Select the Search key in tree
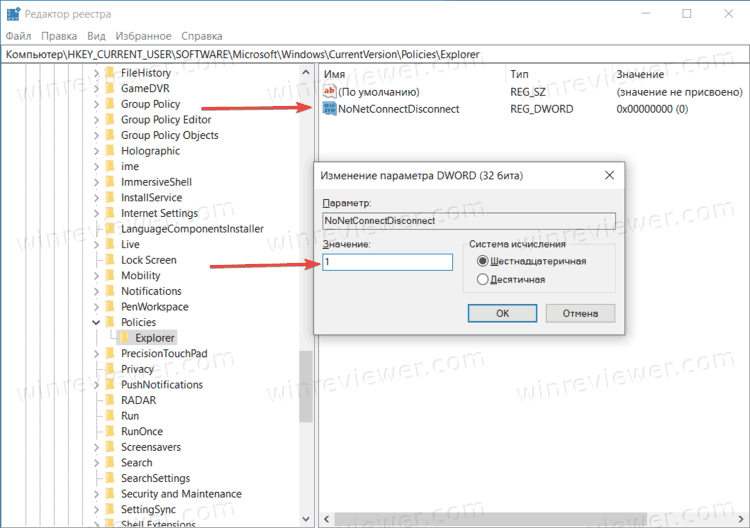Screen dimensions: 750x528 click(137, 462)
